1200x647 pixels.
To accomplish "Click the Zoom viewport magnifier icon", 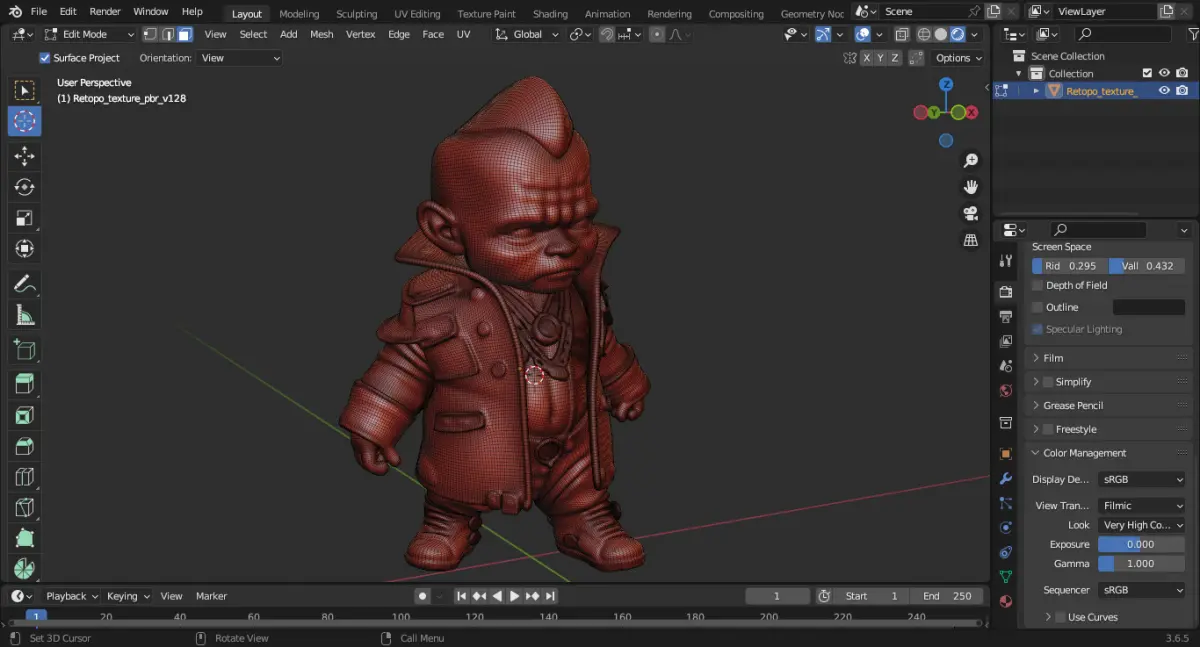I will point(970,161).
